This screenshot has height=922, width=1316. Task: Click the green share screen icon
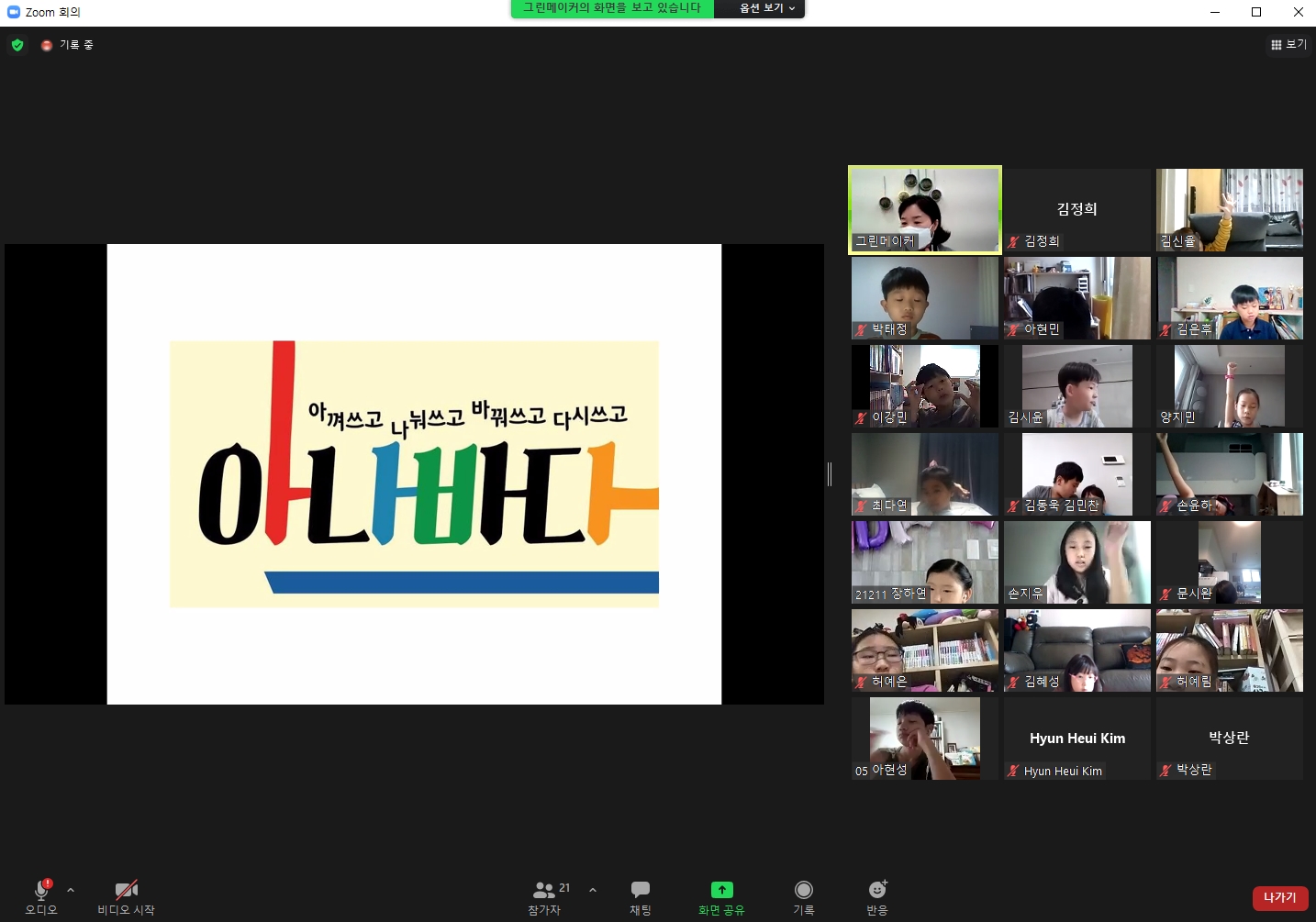click(722, 889)
